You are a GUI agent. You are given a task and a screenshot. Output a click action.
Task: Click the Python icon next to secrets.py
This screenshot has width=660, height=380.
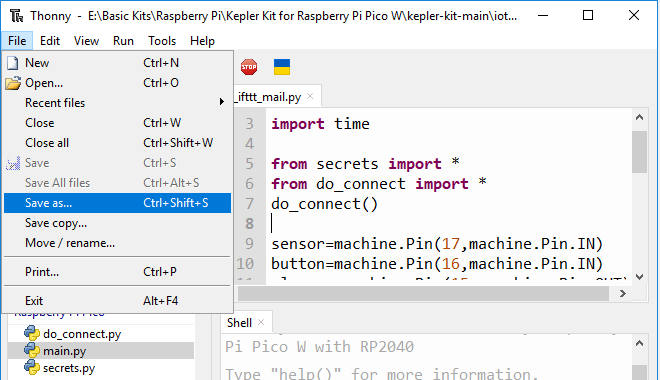(32, 367)
